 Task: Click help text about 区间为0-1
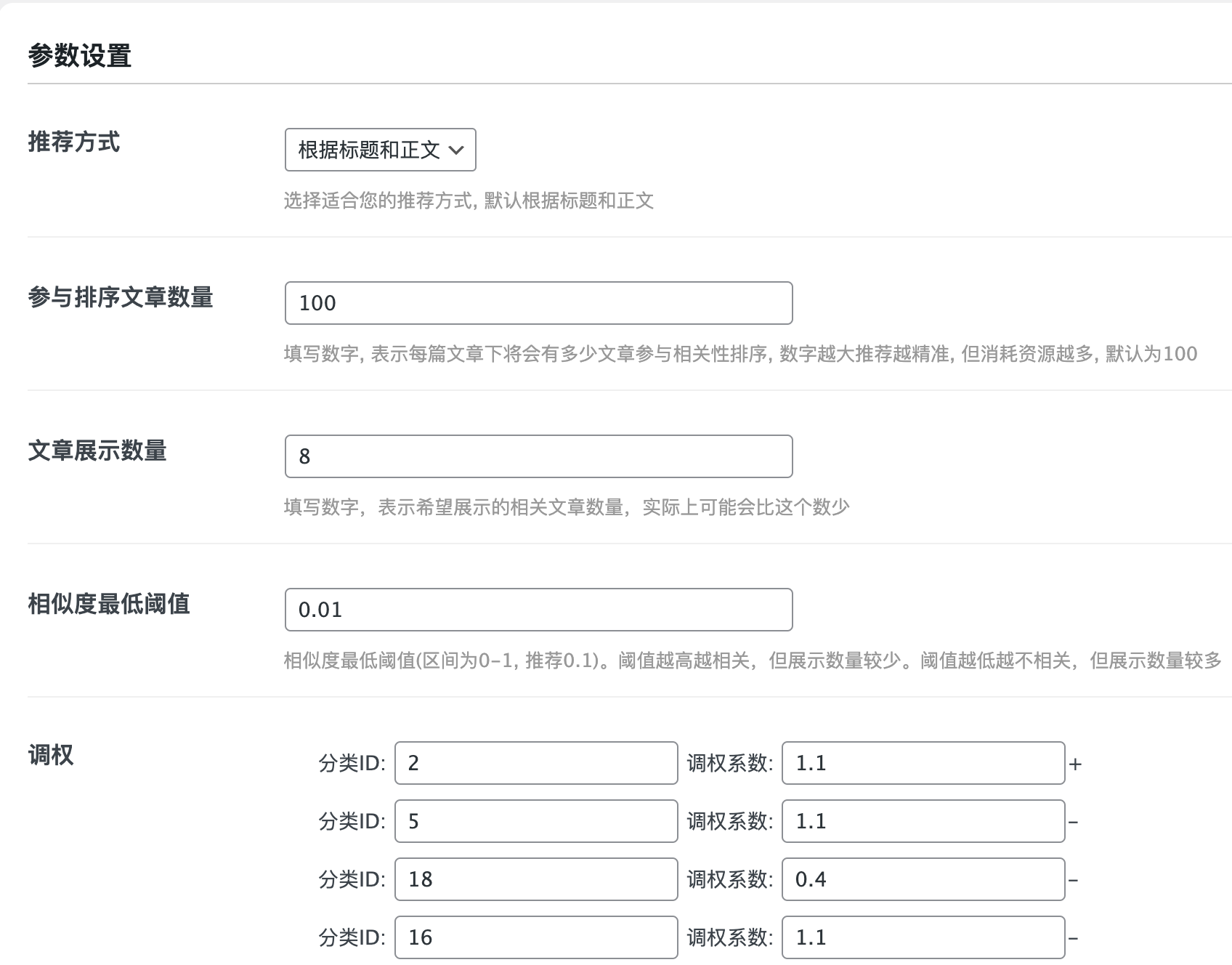coord(753,661)
